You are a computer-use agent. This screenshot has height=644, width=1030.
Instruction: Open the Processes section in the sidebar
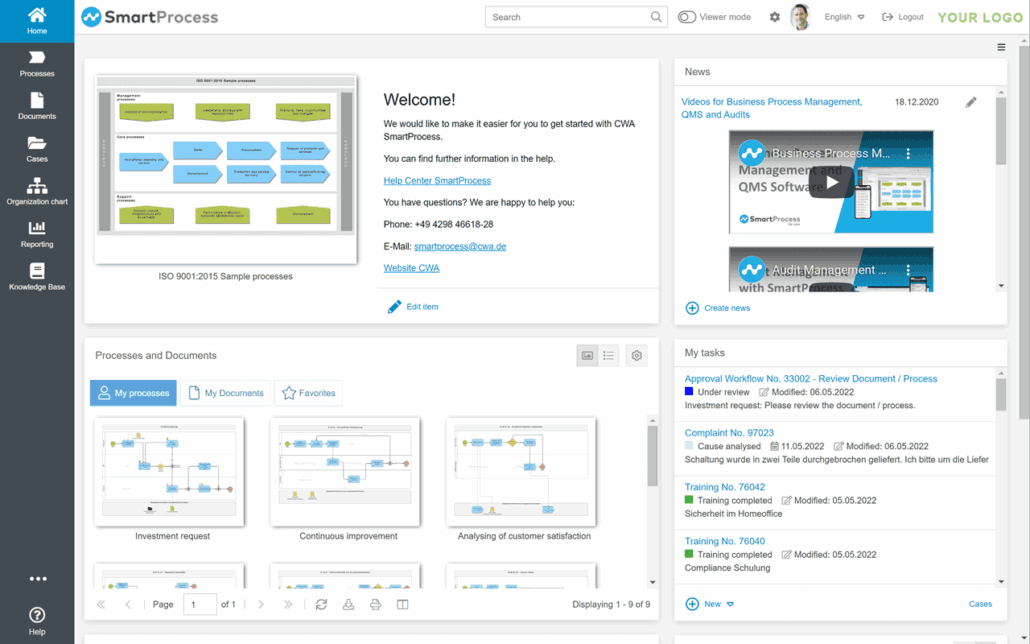[36, 60]
